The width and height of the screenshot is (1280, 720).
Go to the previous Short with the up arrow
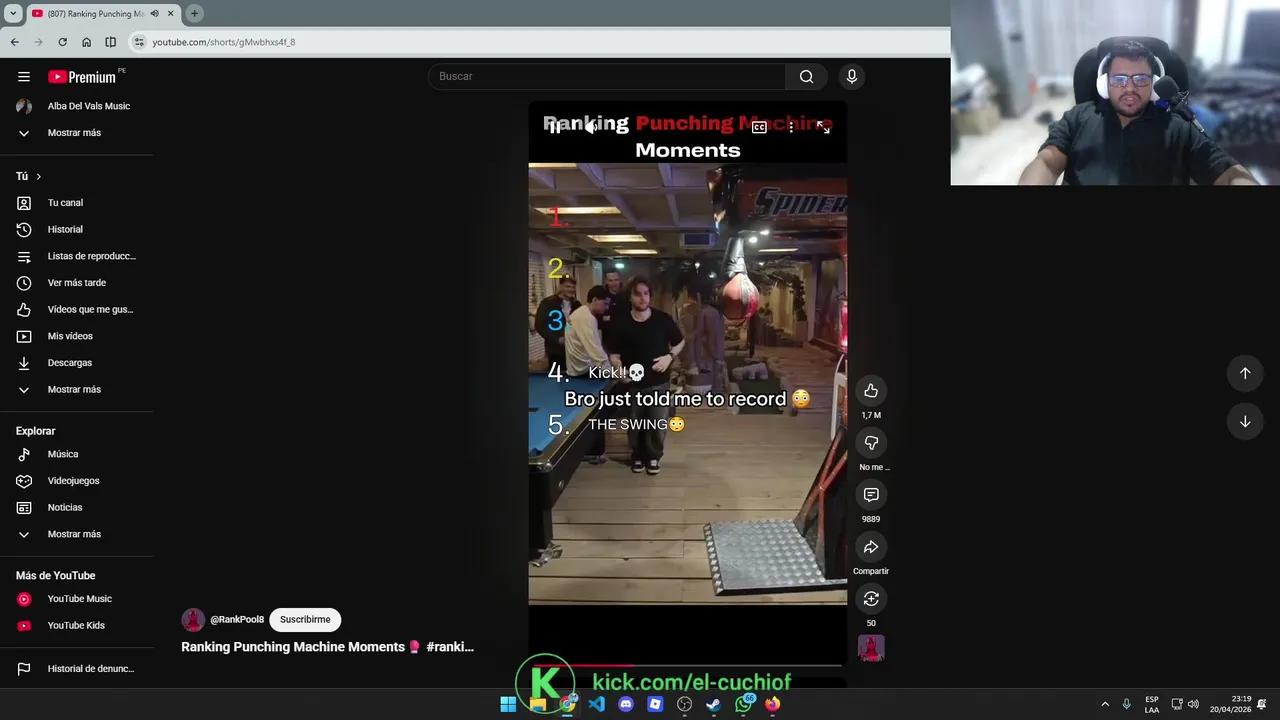coord(1245,373)
